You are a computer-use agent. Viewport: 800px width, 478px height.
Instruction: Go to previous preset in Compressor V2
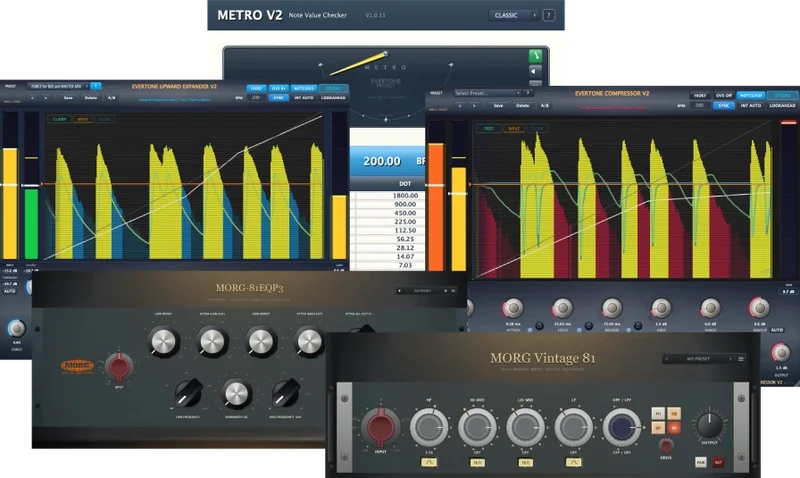coord(460,106)
